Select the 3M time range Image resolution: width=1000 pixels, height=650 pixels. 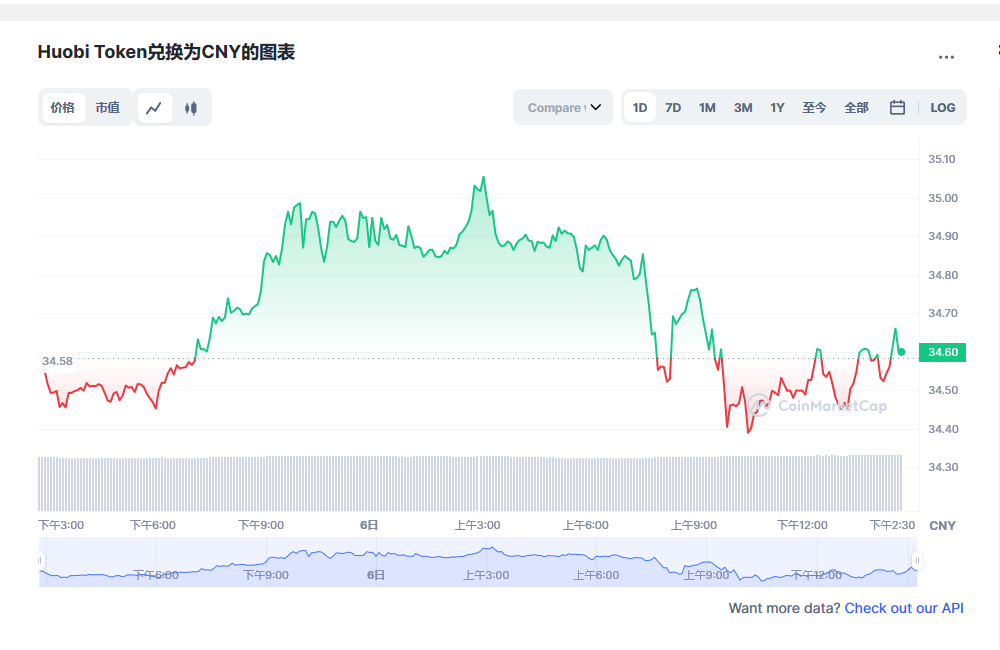(x=742, y=108)
